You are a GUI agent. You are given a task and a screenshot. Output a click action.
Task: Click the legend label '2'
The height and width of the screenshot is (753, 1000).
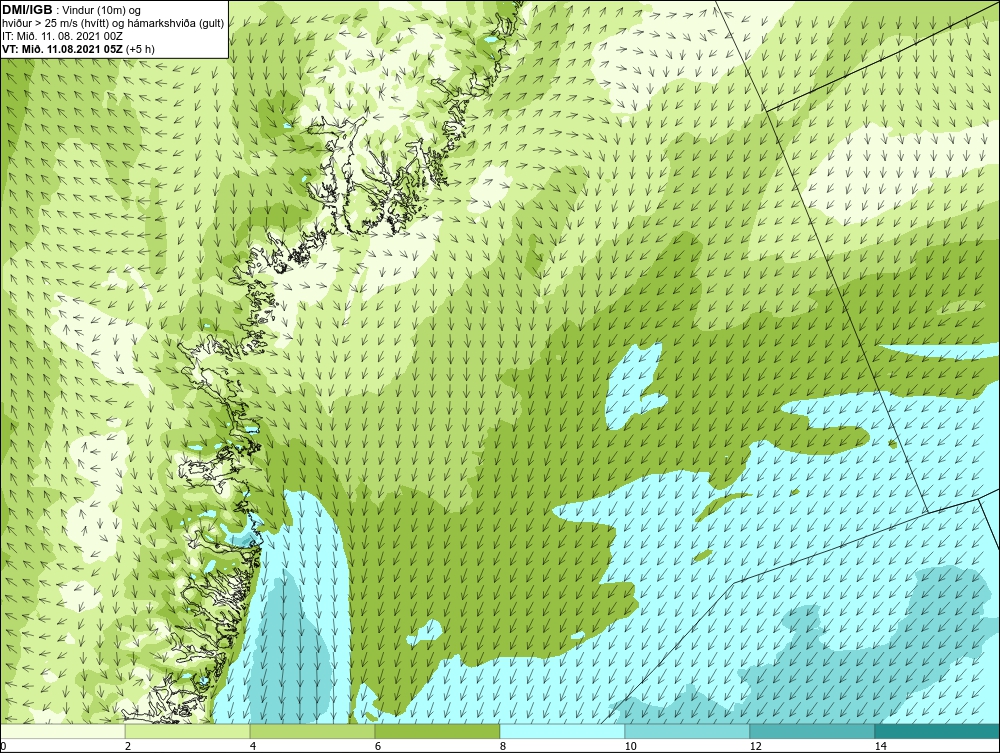point(128,747)
